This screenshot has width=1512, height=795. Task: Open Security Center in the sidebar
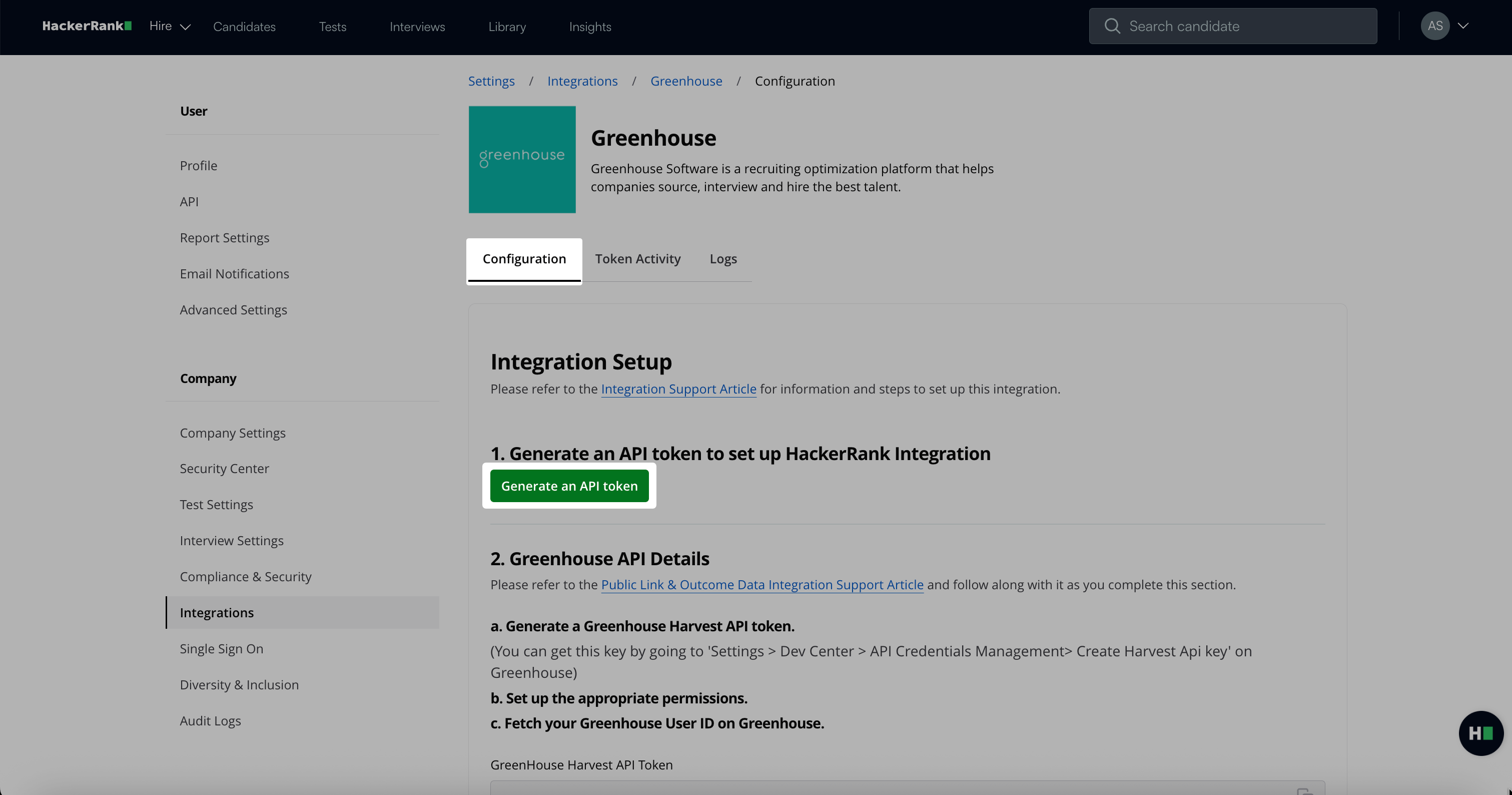(x=224, y=469)
